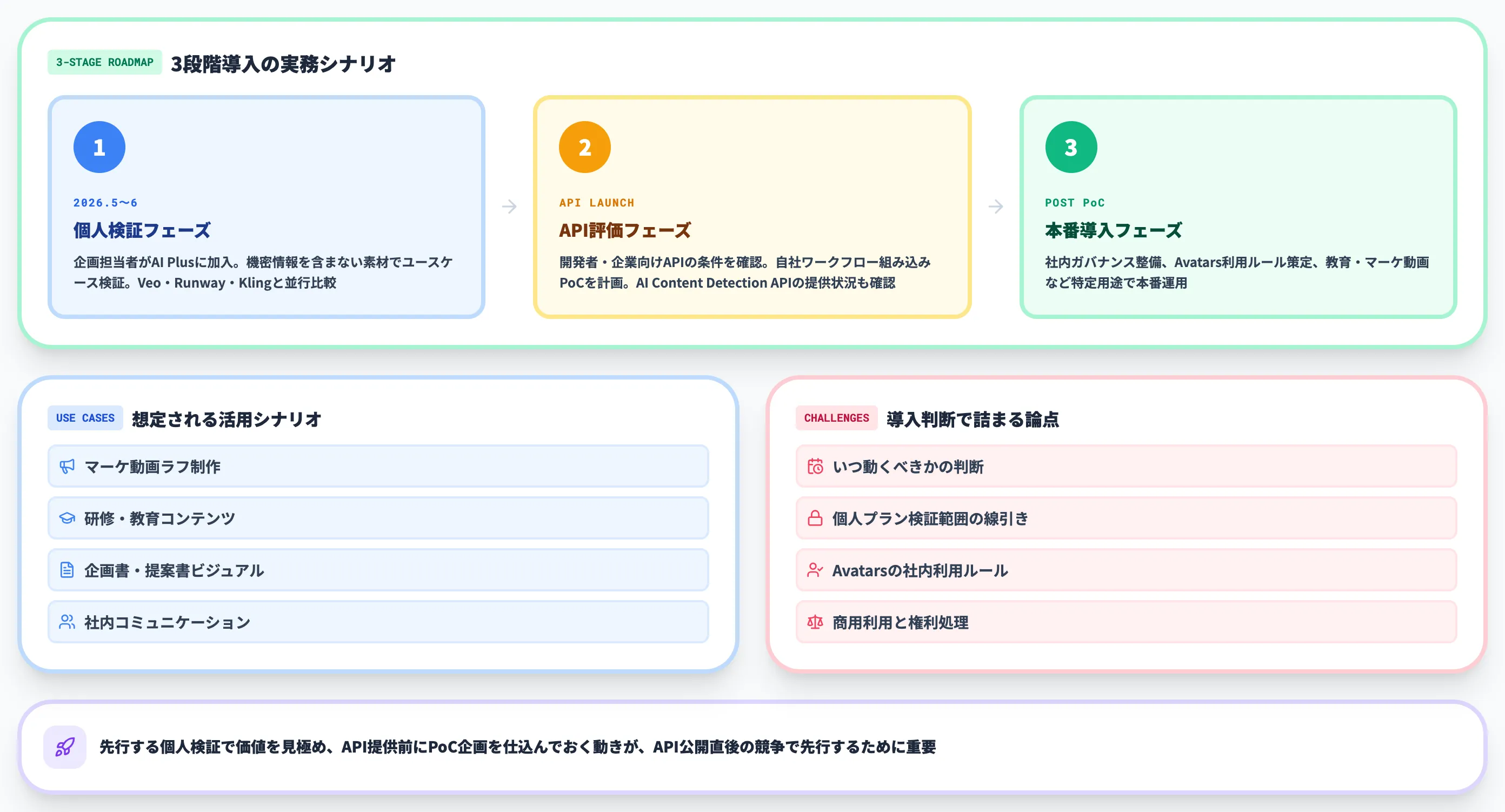Click the scales icon beside 商用利用と権利処理
The image size is (1505, 812).
click(x=815, y=622)
